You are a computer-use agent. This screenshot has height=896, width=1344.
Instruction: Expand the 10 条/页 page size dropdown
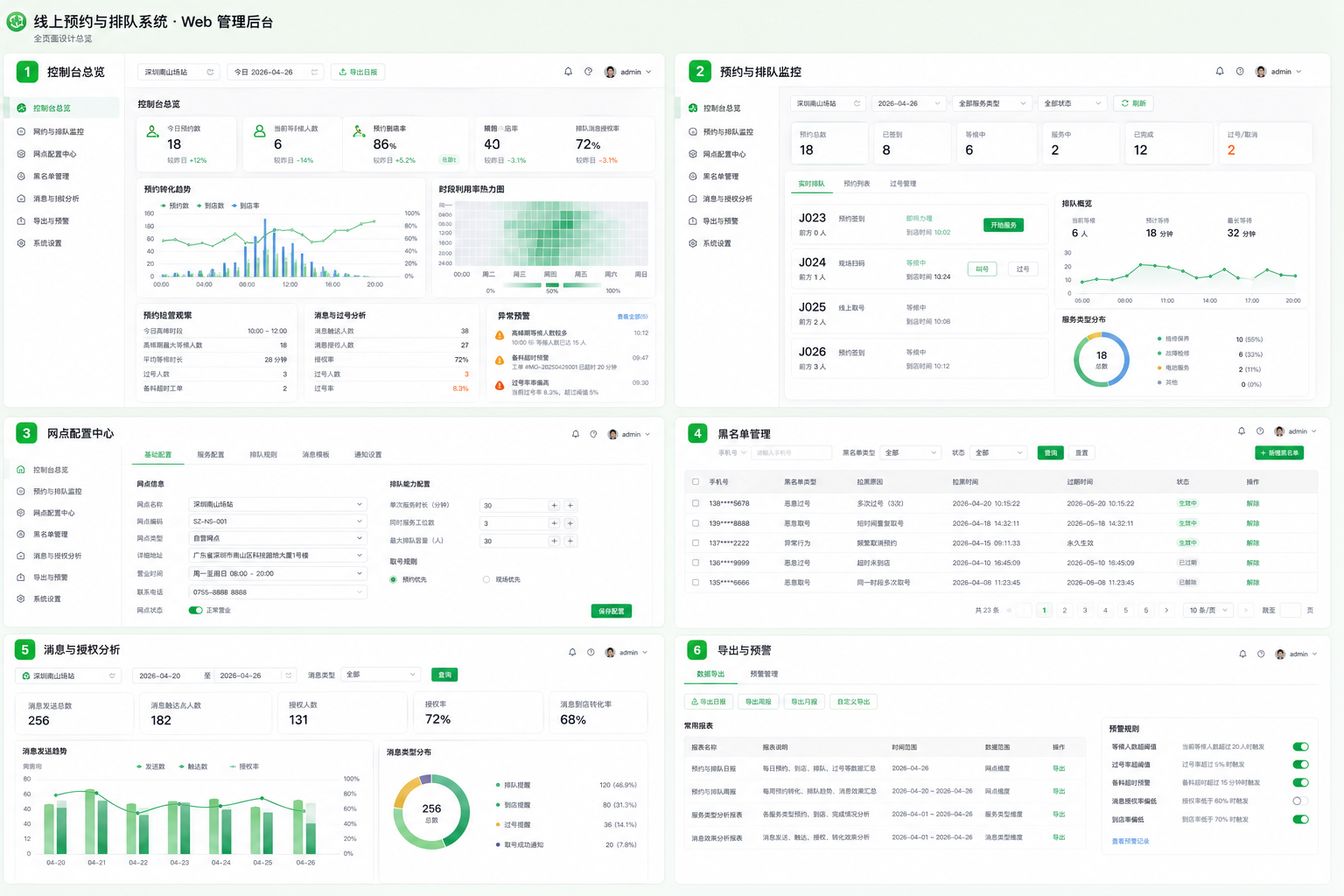tap(1208, 610)
